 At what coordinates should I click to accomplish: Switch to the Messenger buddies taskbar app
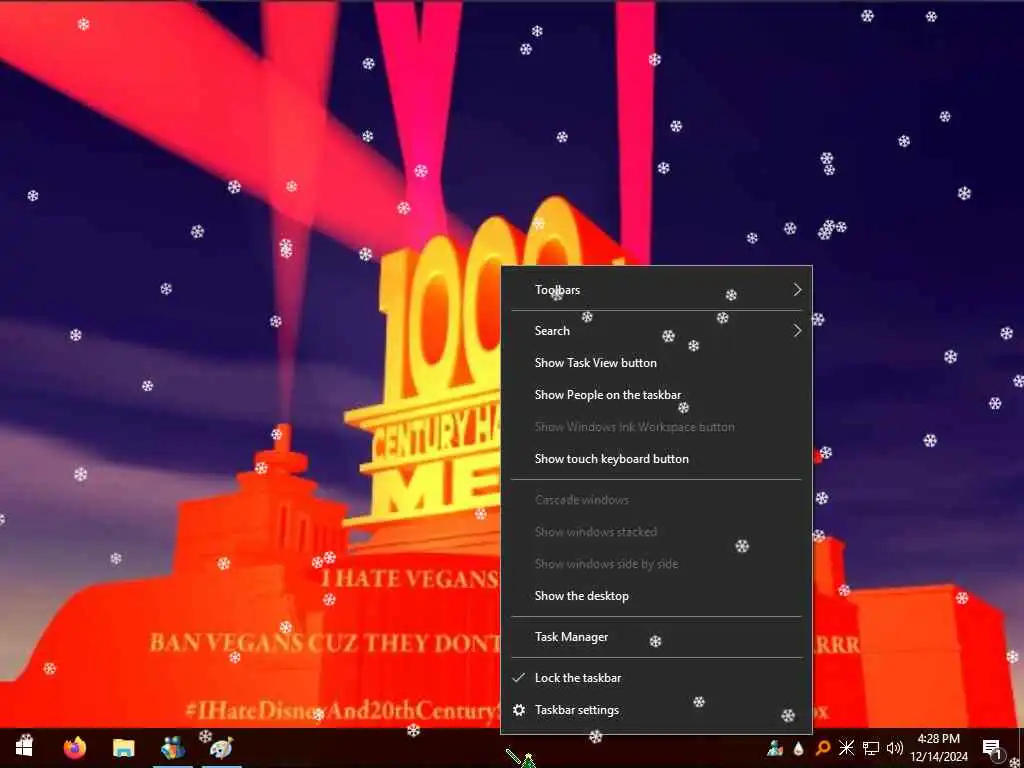coord(173,747)
